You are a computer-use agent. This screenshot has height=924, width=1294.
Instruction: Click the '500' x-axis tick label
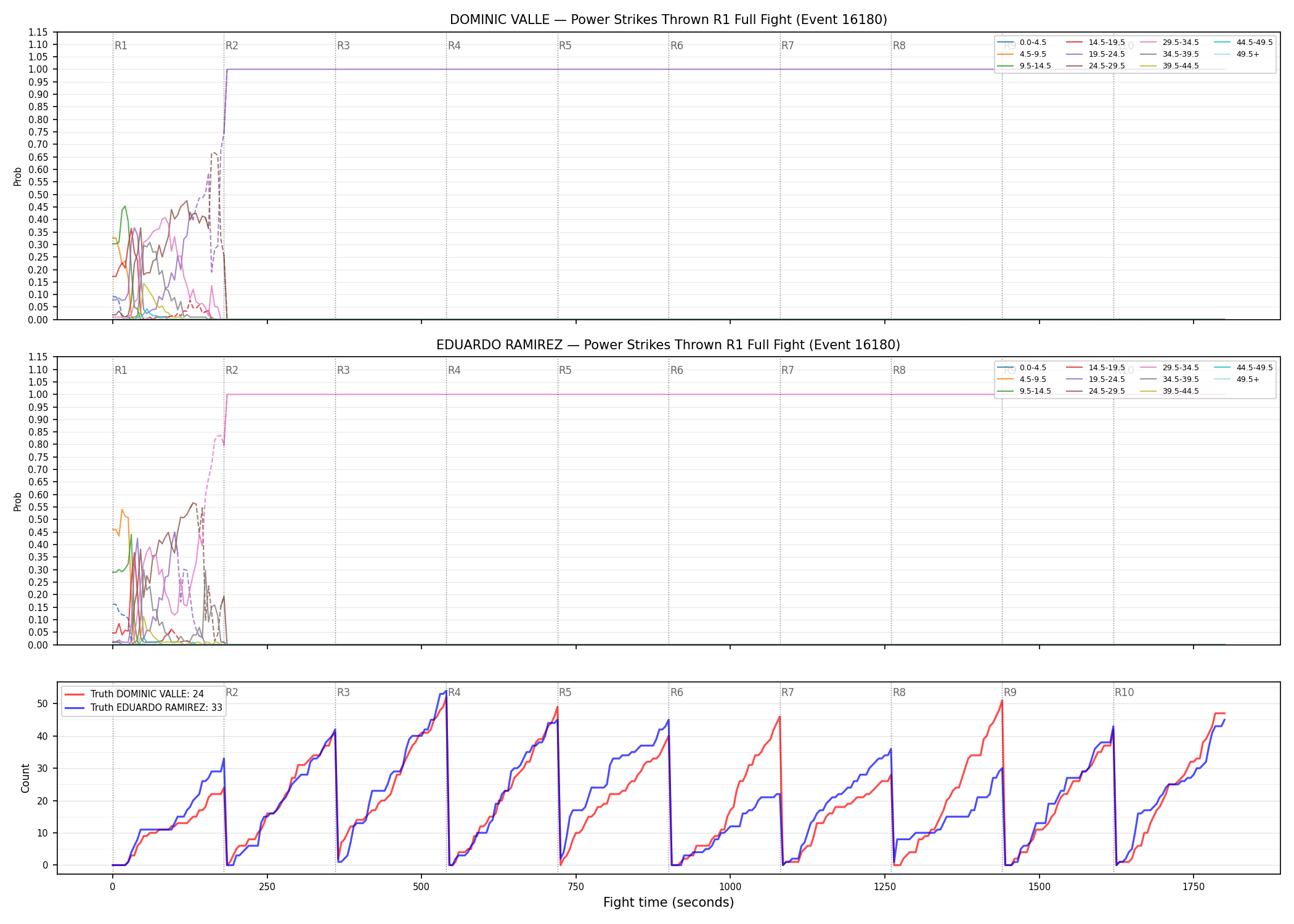pyautogui.click(x=421, y=887)
